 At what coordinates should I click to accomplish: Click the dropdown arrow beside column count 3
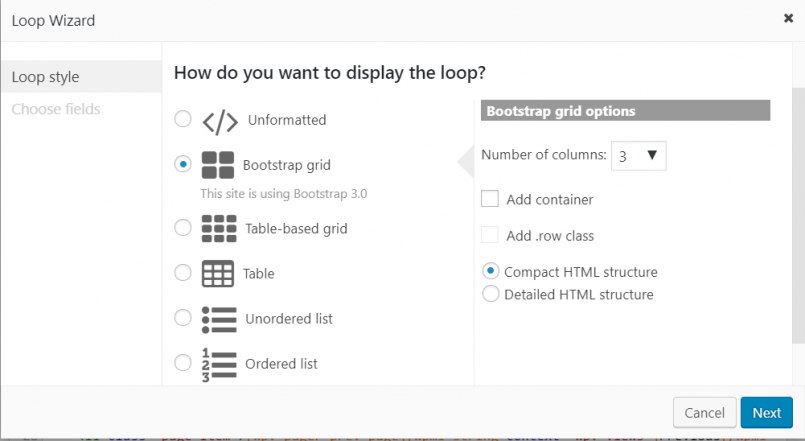[652, 155]
